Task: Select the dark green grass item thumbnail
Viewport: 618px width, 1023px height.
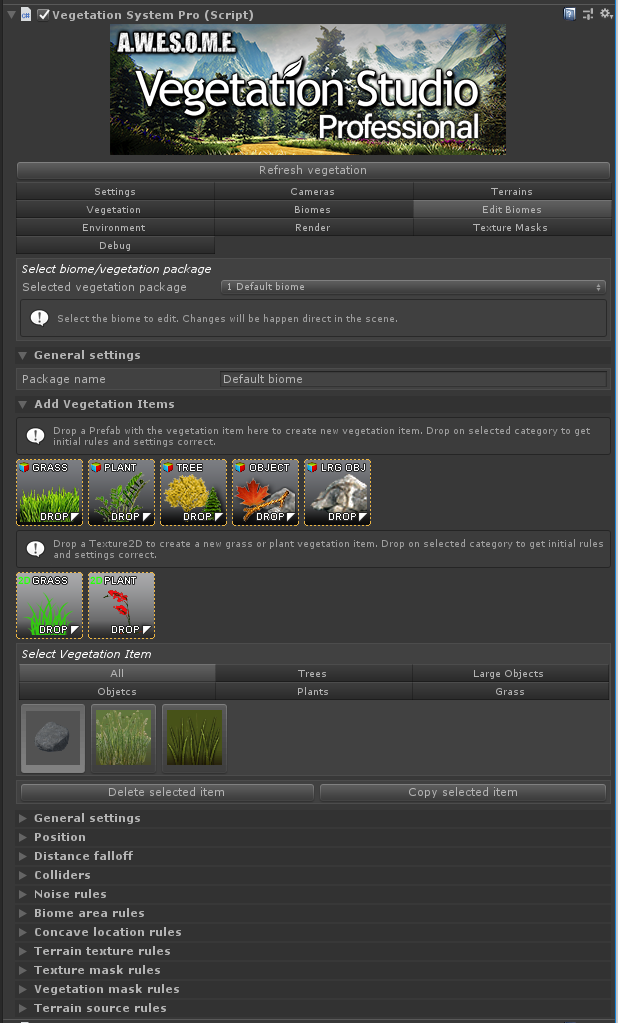Action: tap(194, 738)
